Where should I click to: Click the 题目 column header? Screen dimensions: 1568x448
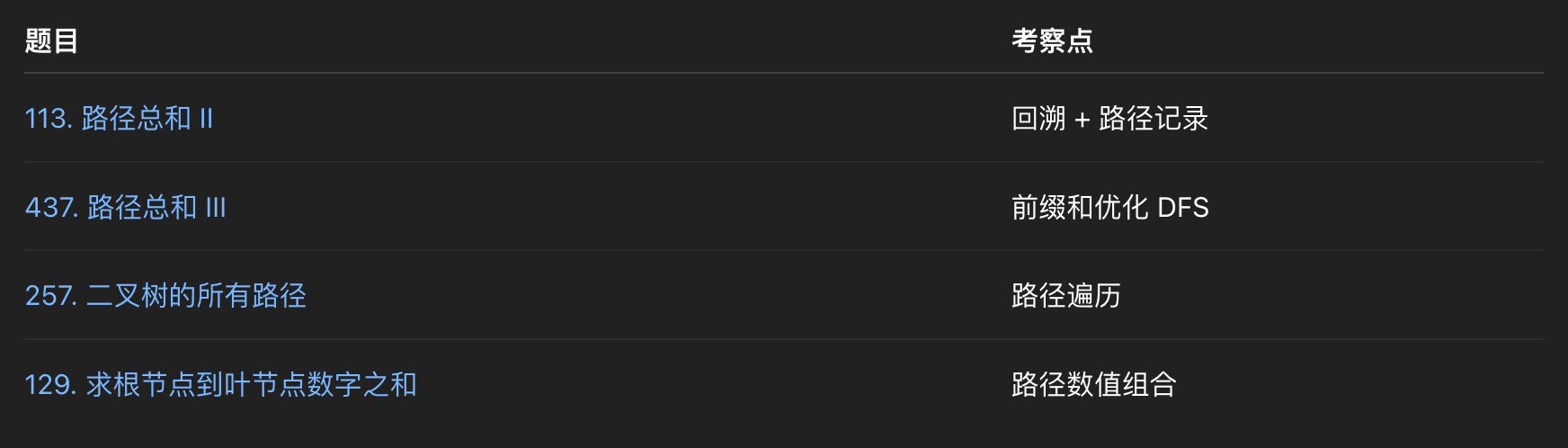point(51,40)
